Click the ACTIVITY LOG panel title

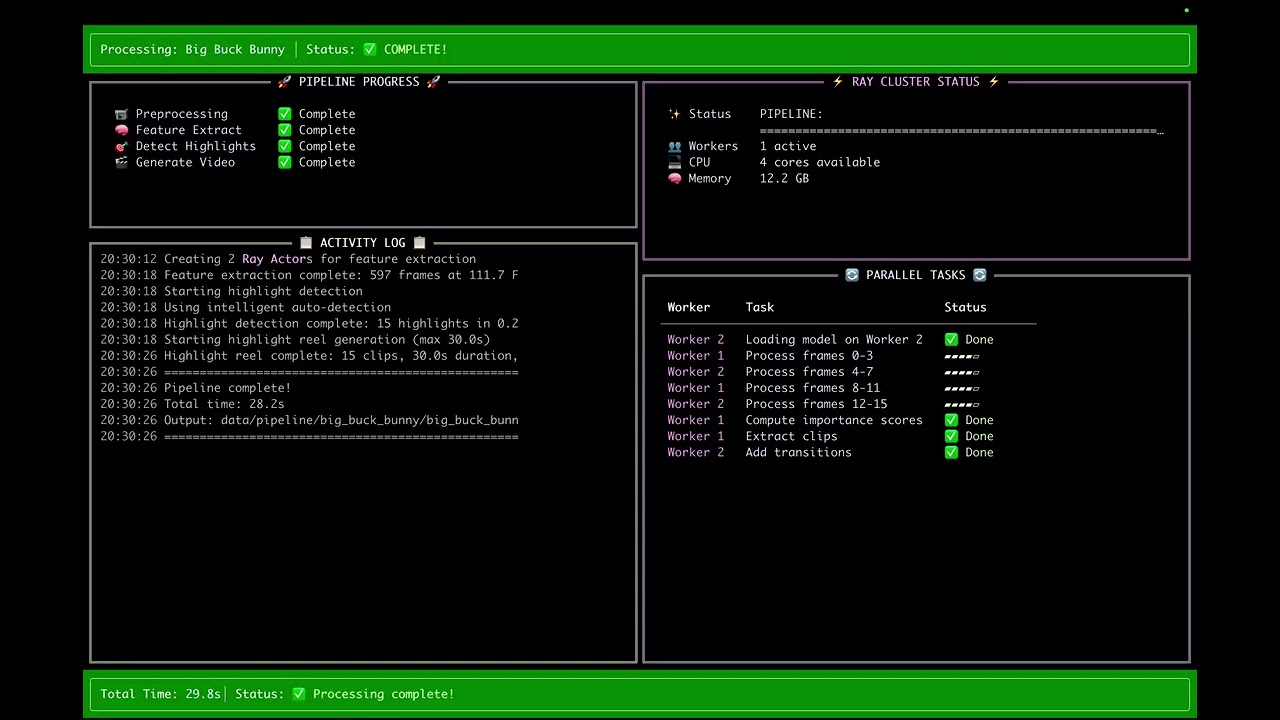coord(363,243)
